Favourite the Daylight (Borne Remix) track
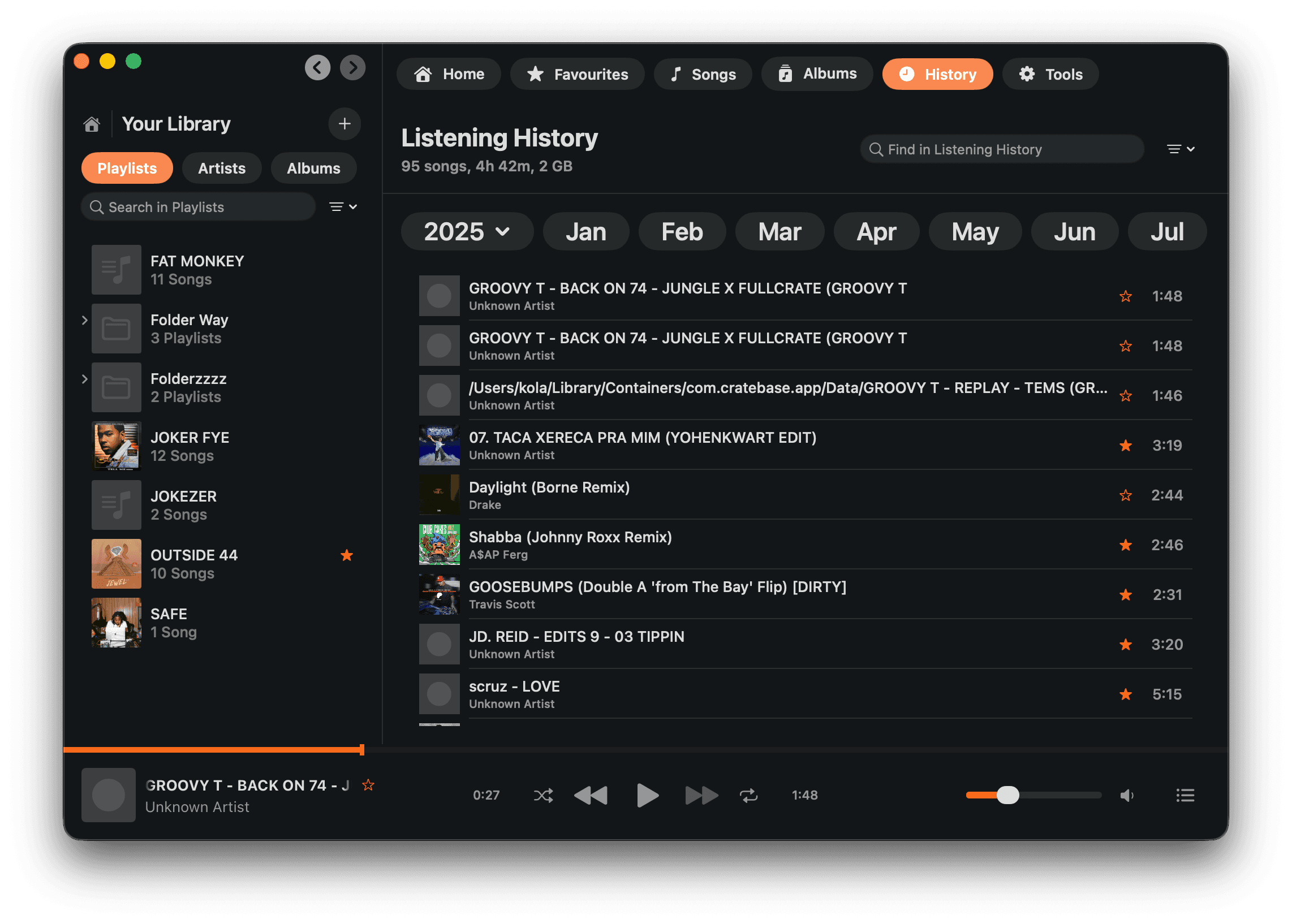Screen dimensions: 1292x924 tap(1126, 495)
